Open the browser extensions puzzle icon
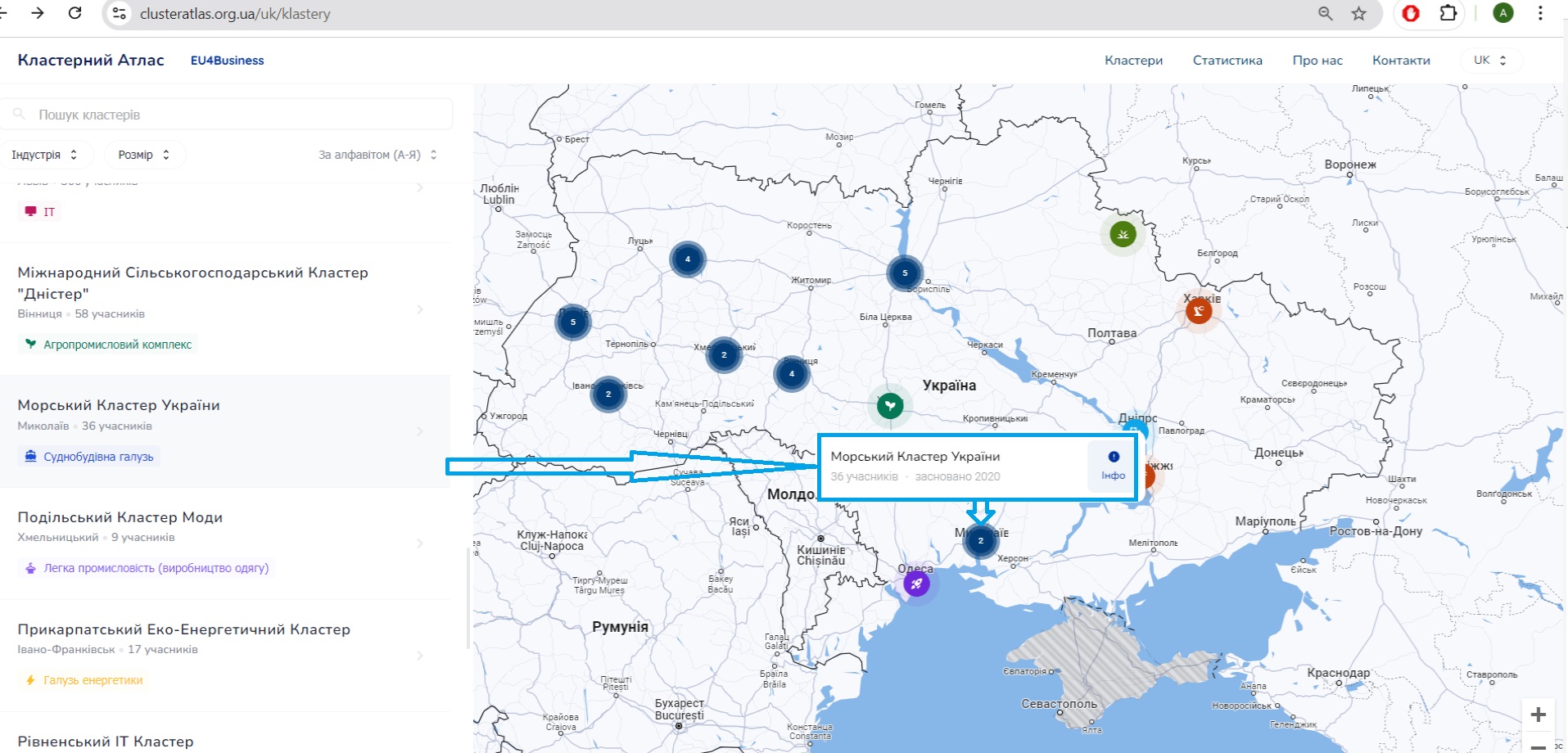This screenshot has width=1568, height=753. pos(1448,13)
